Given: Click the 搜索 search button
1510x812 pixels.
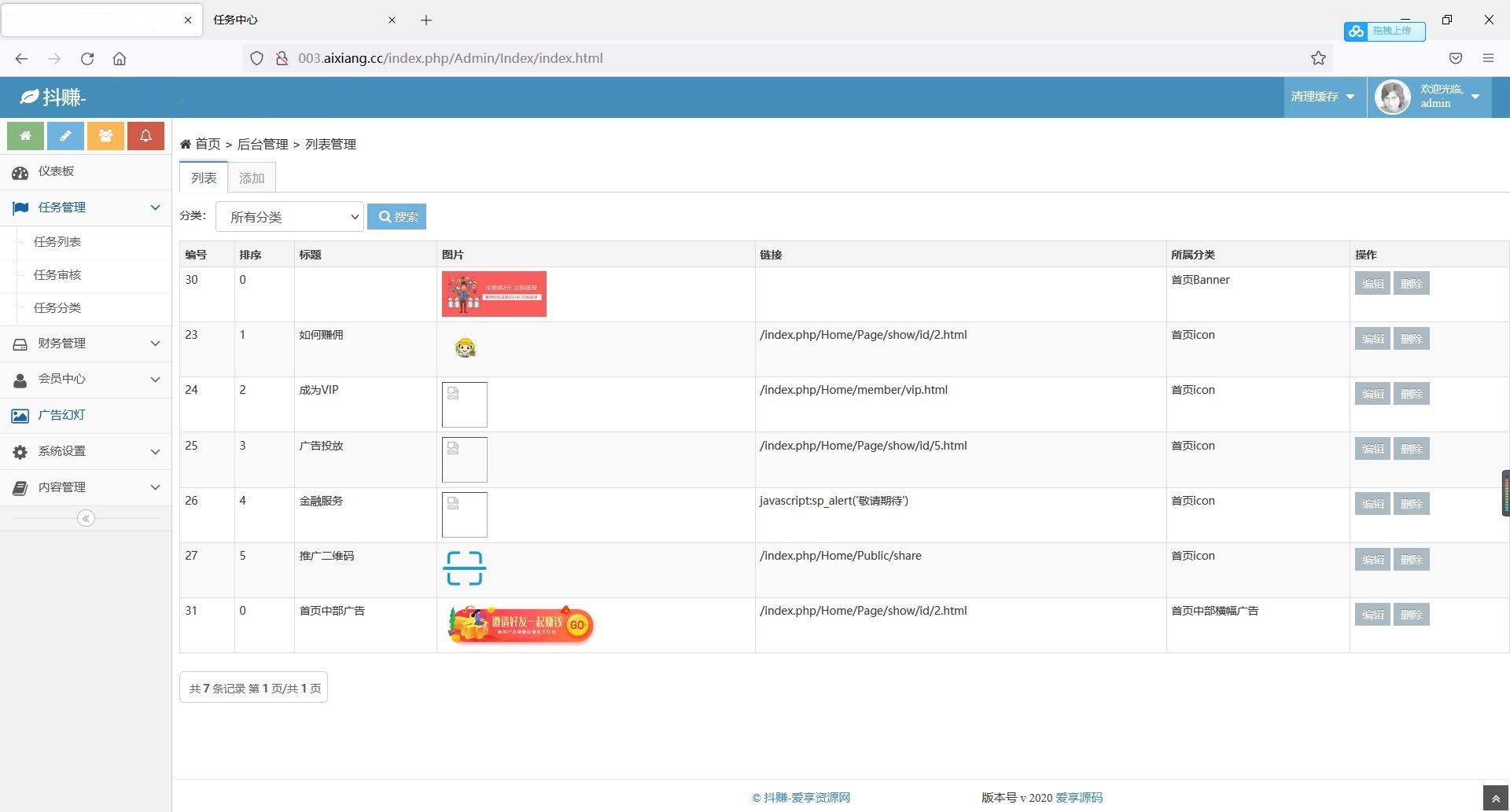Looking at the screenshot, I should (397, 217).
